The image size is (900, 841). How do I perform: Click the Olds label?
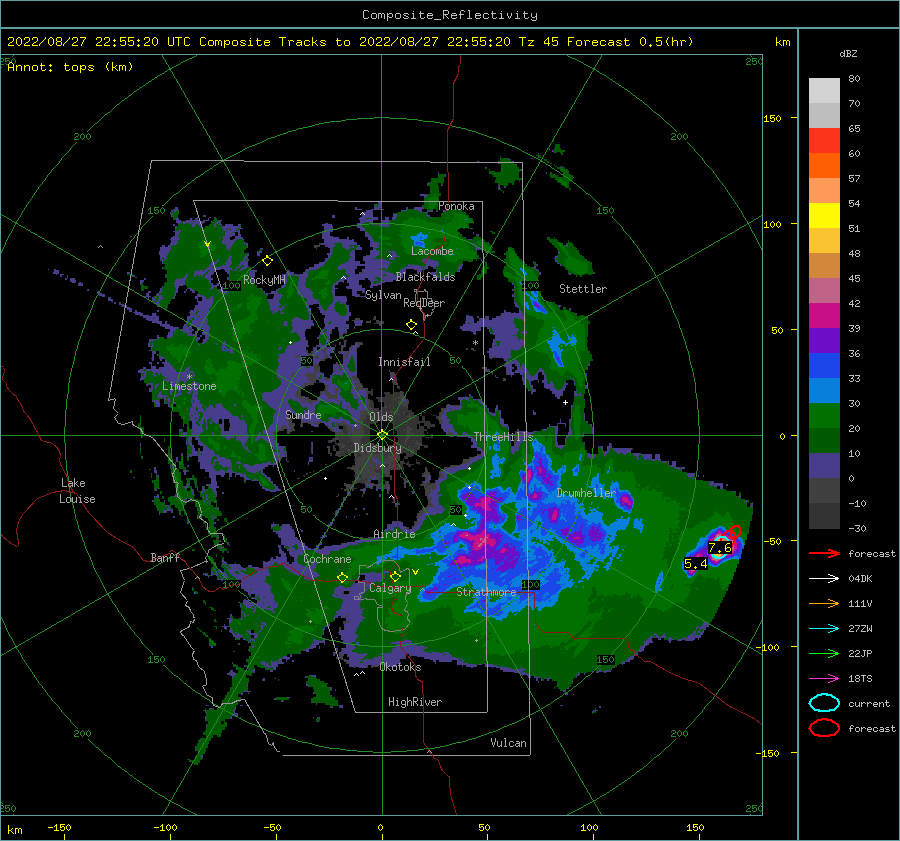click(x=381, y=417)
